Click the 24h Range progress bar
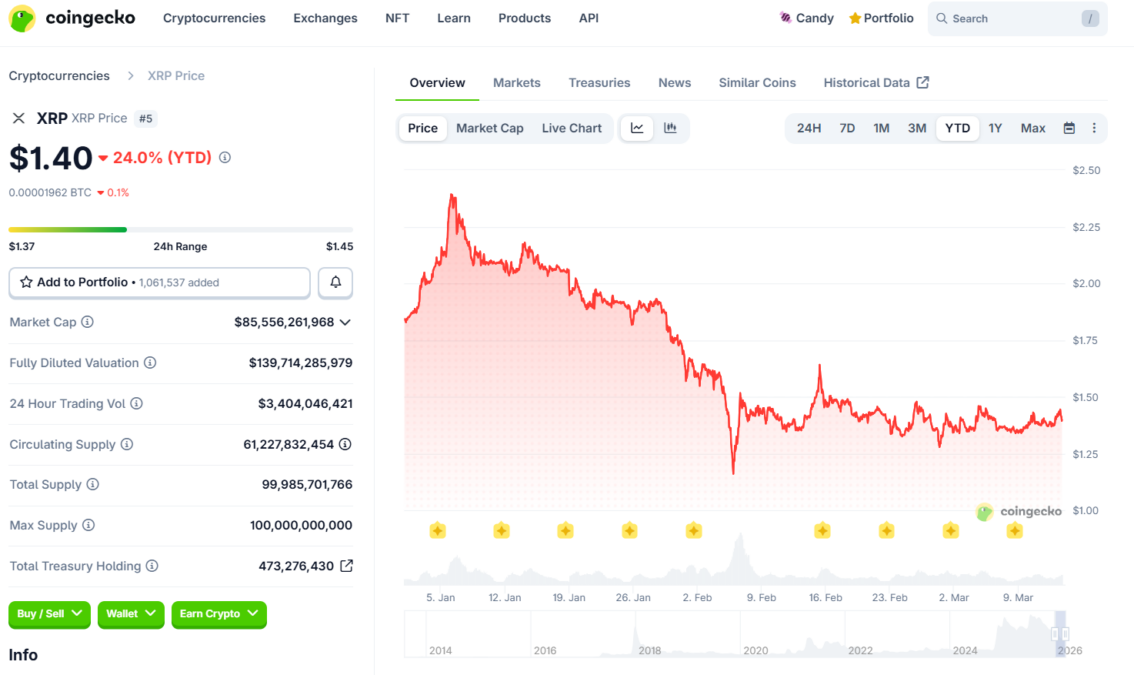Viewport: 1134px width, 675px height. (x=181, y=229)
